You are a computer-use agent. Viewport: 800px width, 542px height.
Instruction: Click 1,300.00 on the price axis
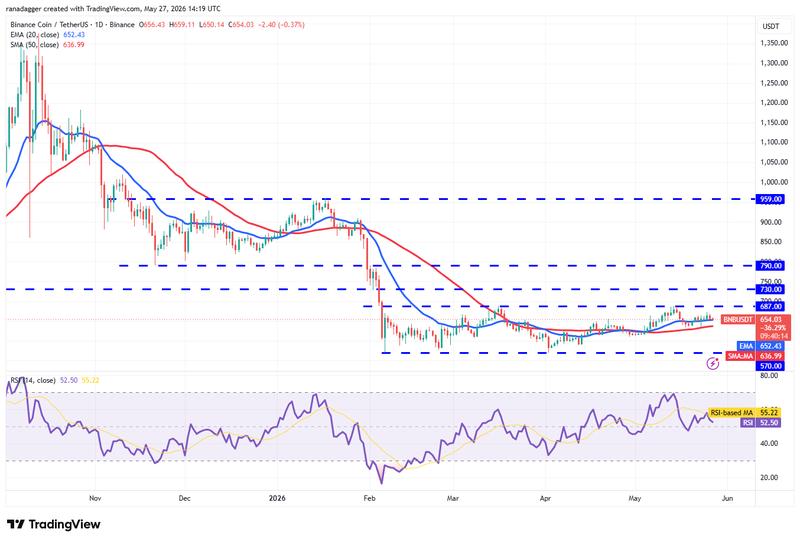[774, 63]
